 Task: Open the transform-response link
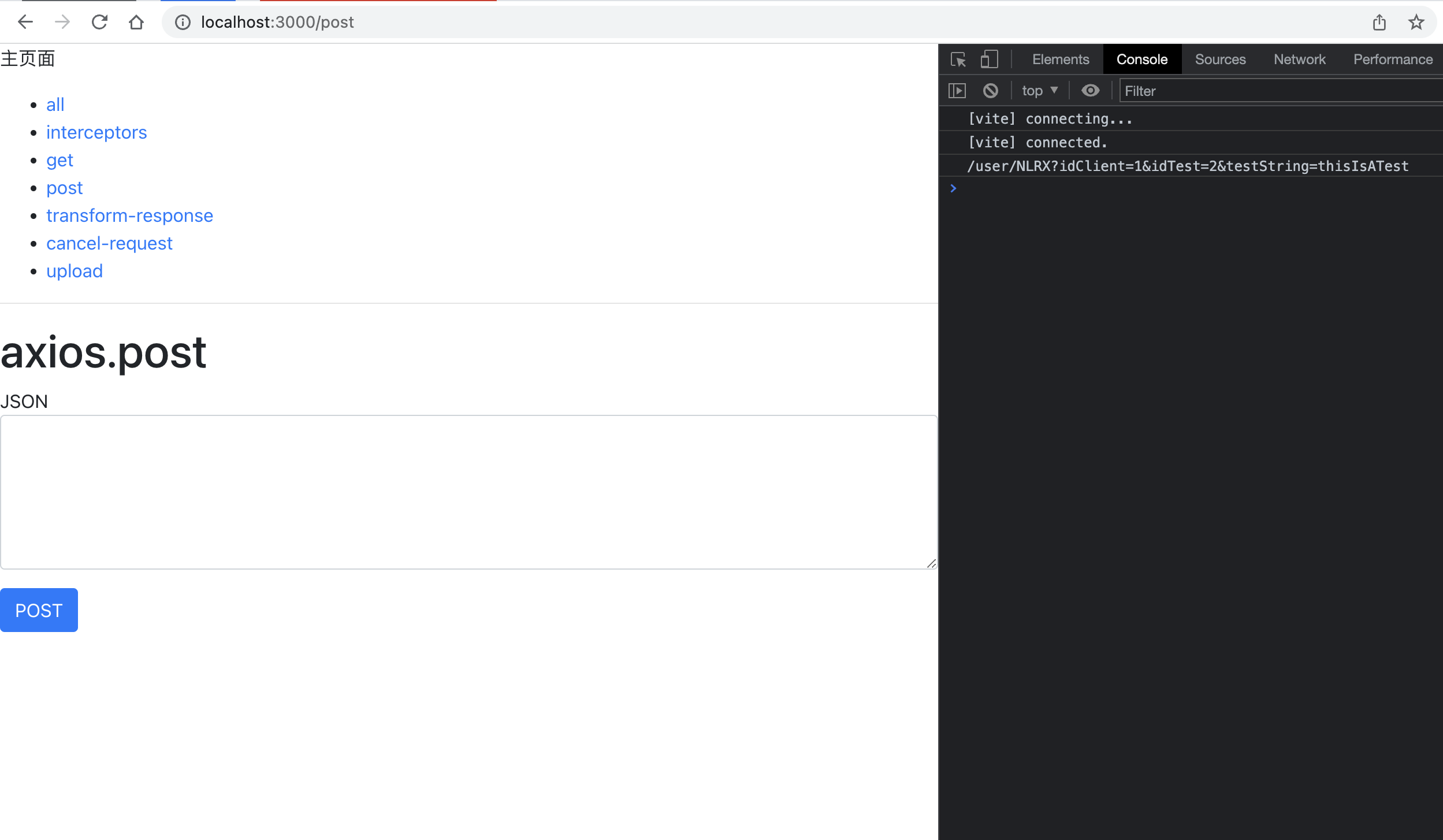129,215
